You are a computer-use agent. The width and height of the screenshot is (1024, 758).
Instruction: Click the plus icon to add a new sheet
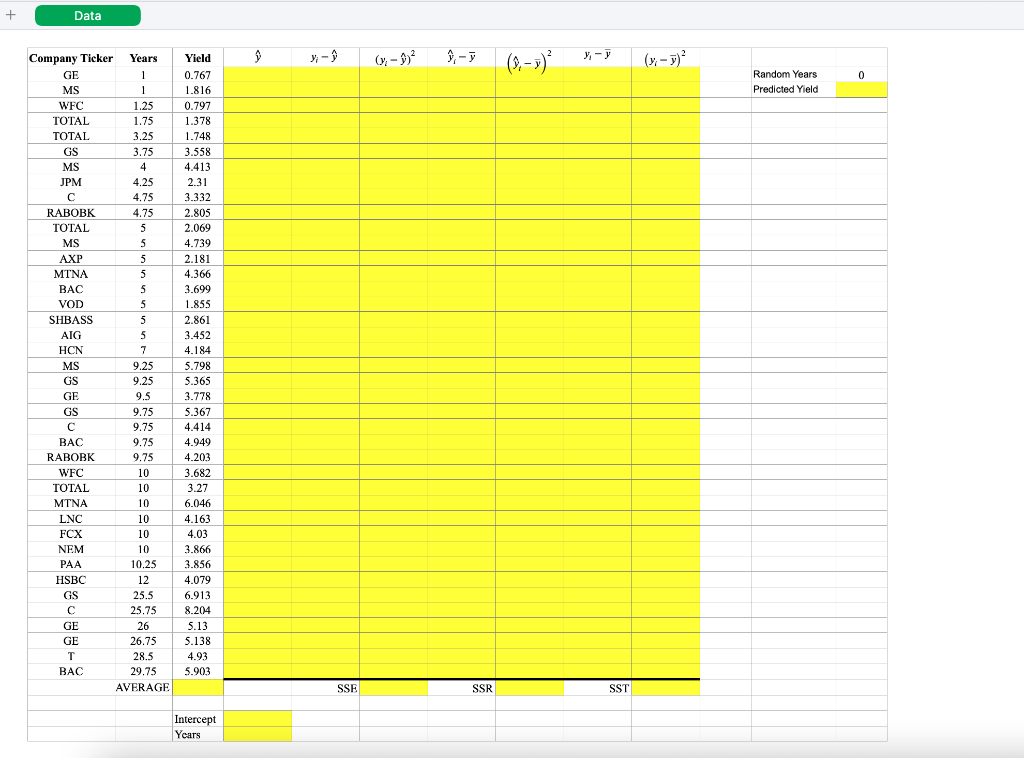(x=8, y=15)
